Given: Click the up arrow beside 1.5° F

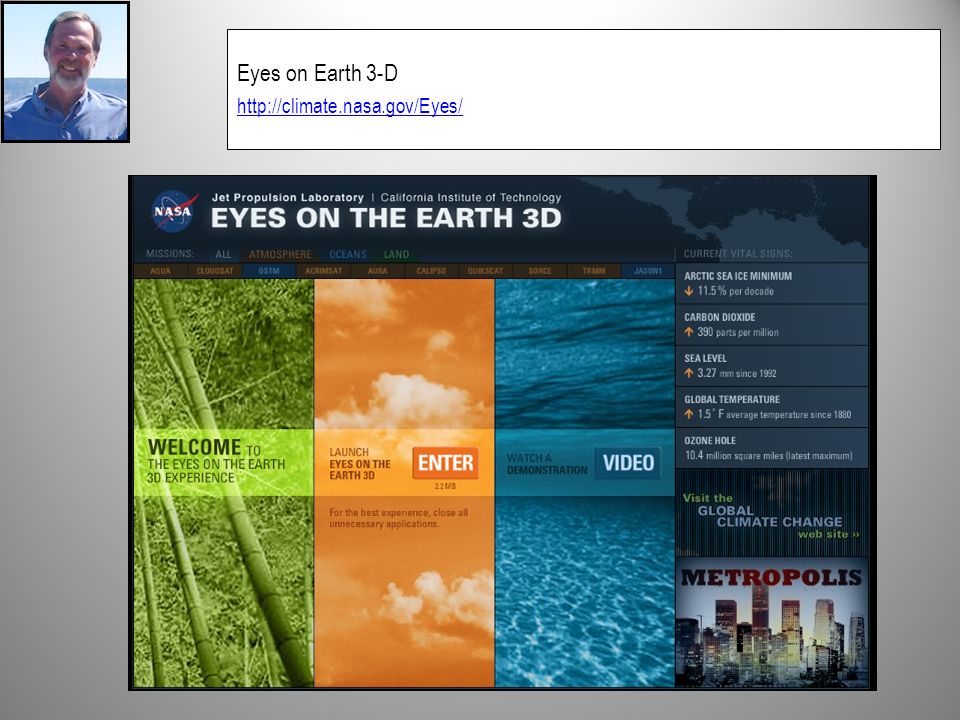Looking at the screenshot, I should point(689,414).
